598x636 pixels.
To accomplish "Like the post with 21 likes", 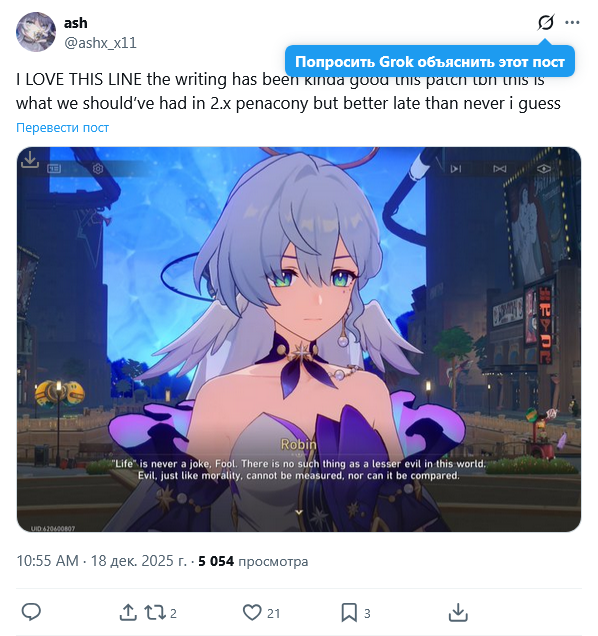I will (x=261, y=612).
